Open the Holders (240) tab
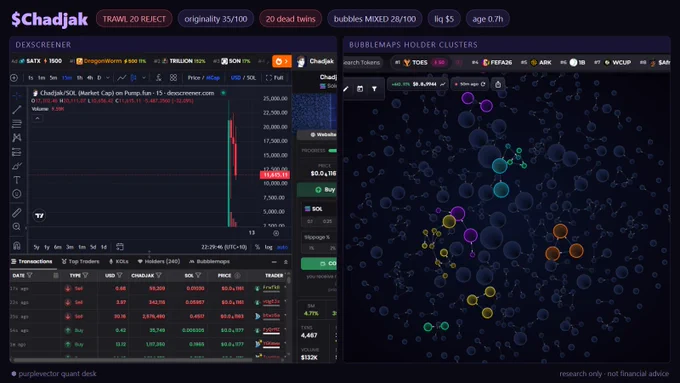 [x=159, y=262]
